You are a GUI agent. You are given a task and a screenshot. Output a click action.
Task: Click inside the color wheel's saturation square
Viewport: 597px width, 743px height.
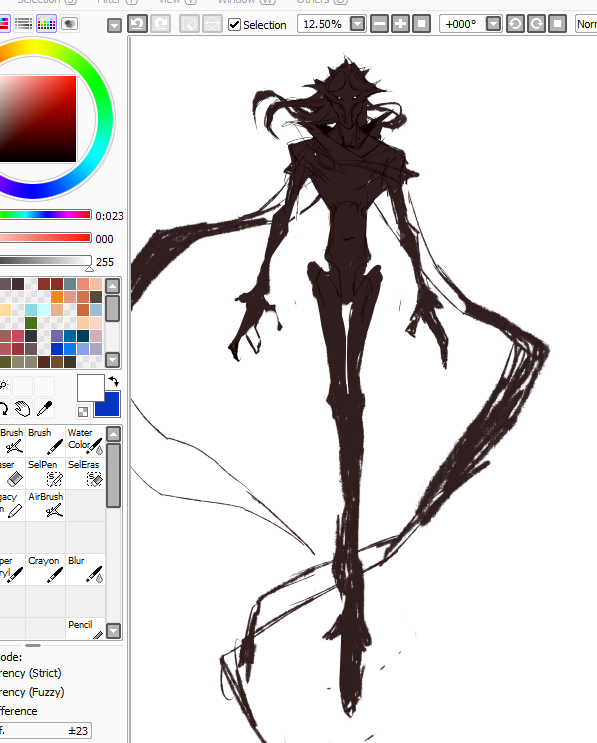38,119
